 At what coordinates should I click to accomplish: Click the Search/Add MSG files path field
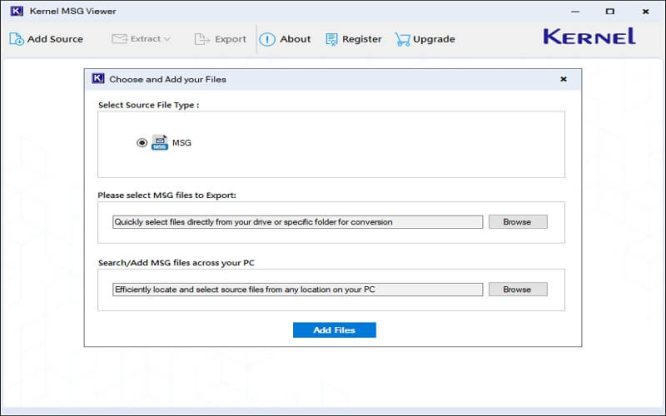tap(297, 289)
